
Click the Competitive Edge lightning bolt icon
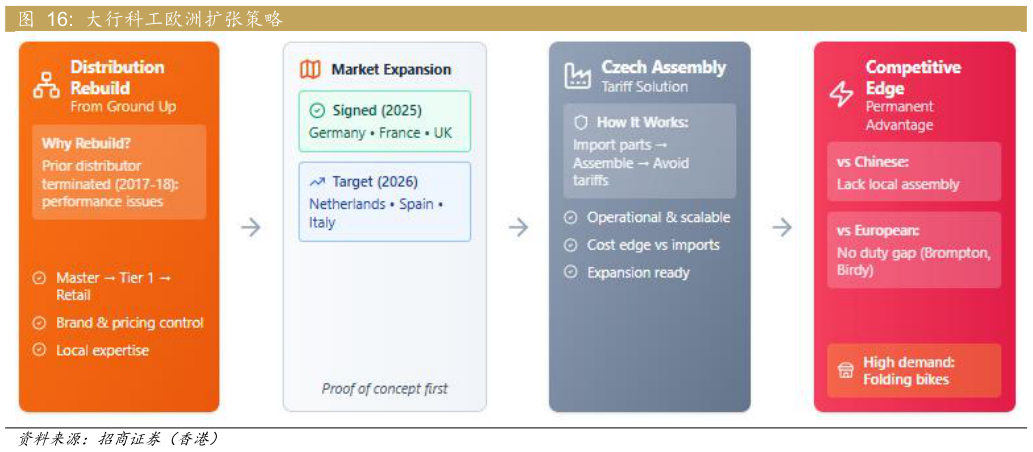pyautogui.click(x=842, y=95)
